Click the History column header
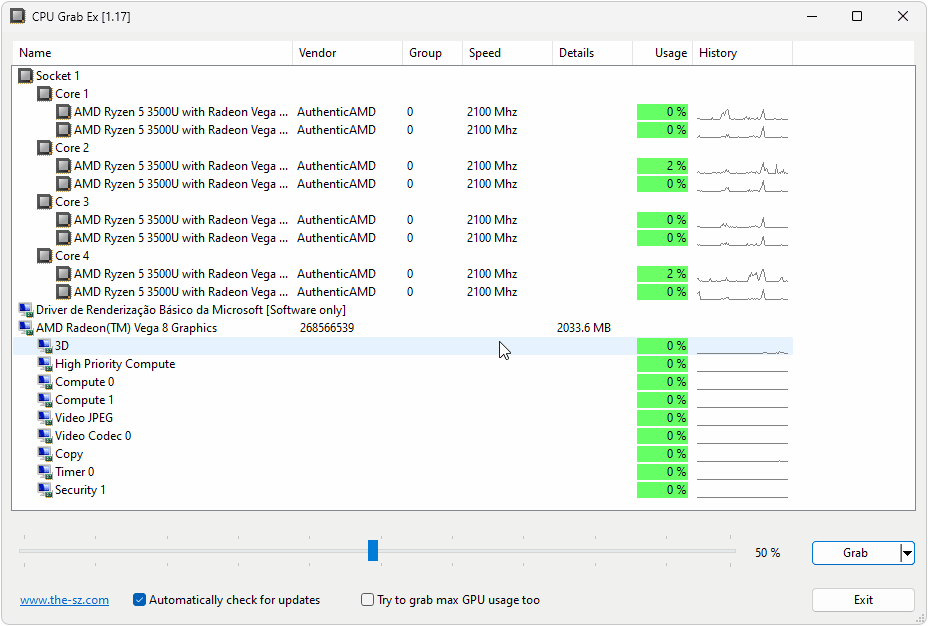 743,53
